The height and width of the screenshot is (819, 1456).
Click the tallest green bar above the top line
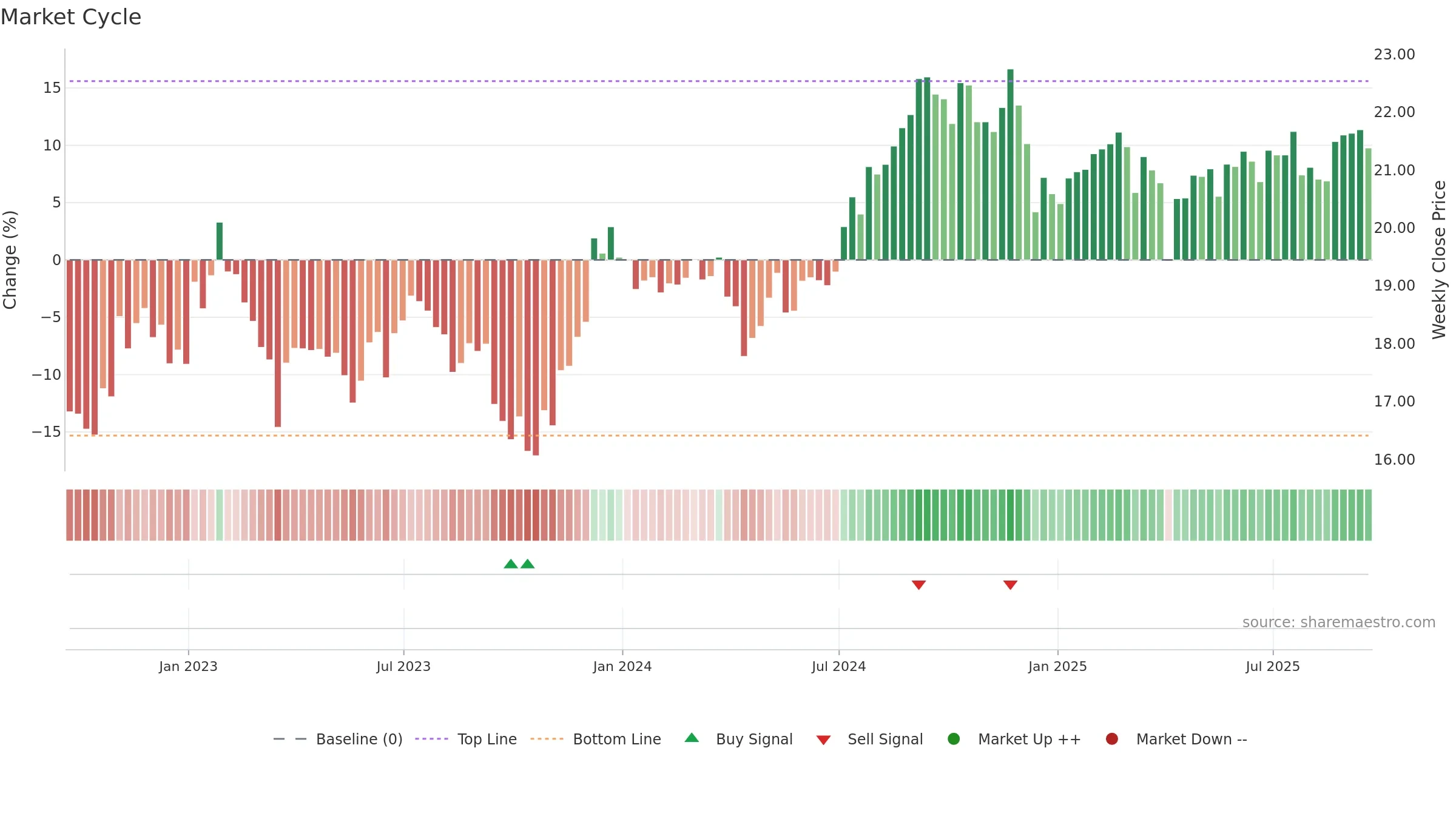[1010, 164]
